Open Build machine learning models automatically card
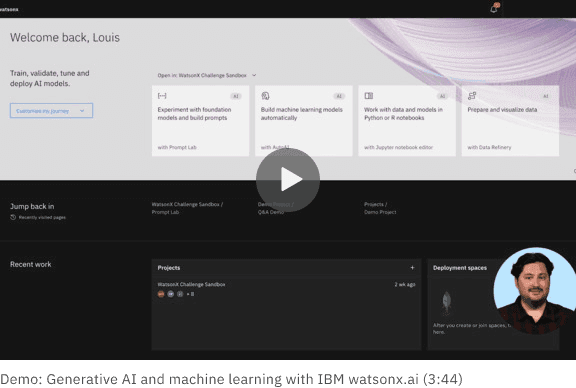The image size is (576, 388). (304, 121)
